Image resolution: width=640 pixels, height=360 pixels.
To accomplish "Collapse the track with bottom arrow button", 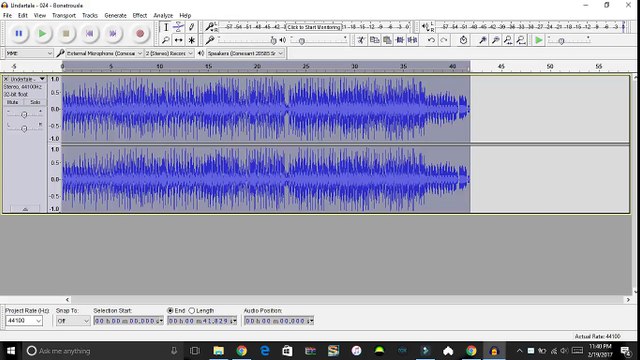I will click(25, 209).
